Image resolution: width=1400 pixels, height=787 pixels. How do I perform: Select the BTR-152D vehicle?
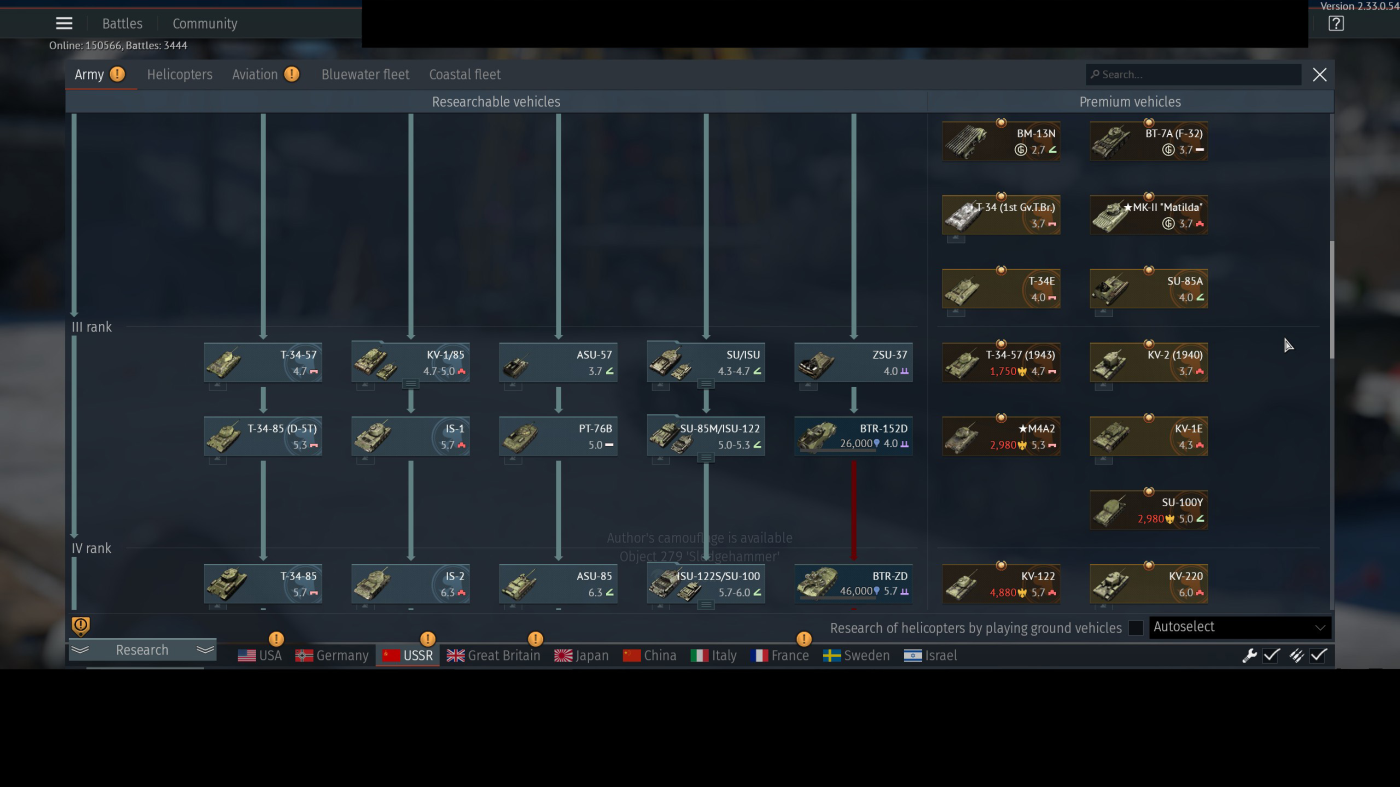pos(853,436)
